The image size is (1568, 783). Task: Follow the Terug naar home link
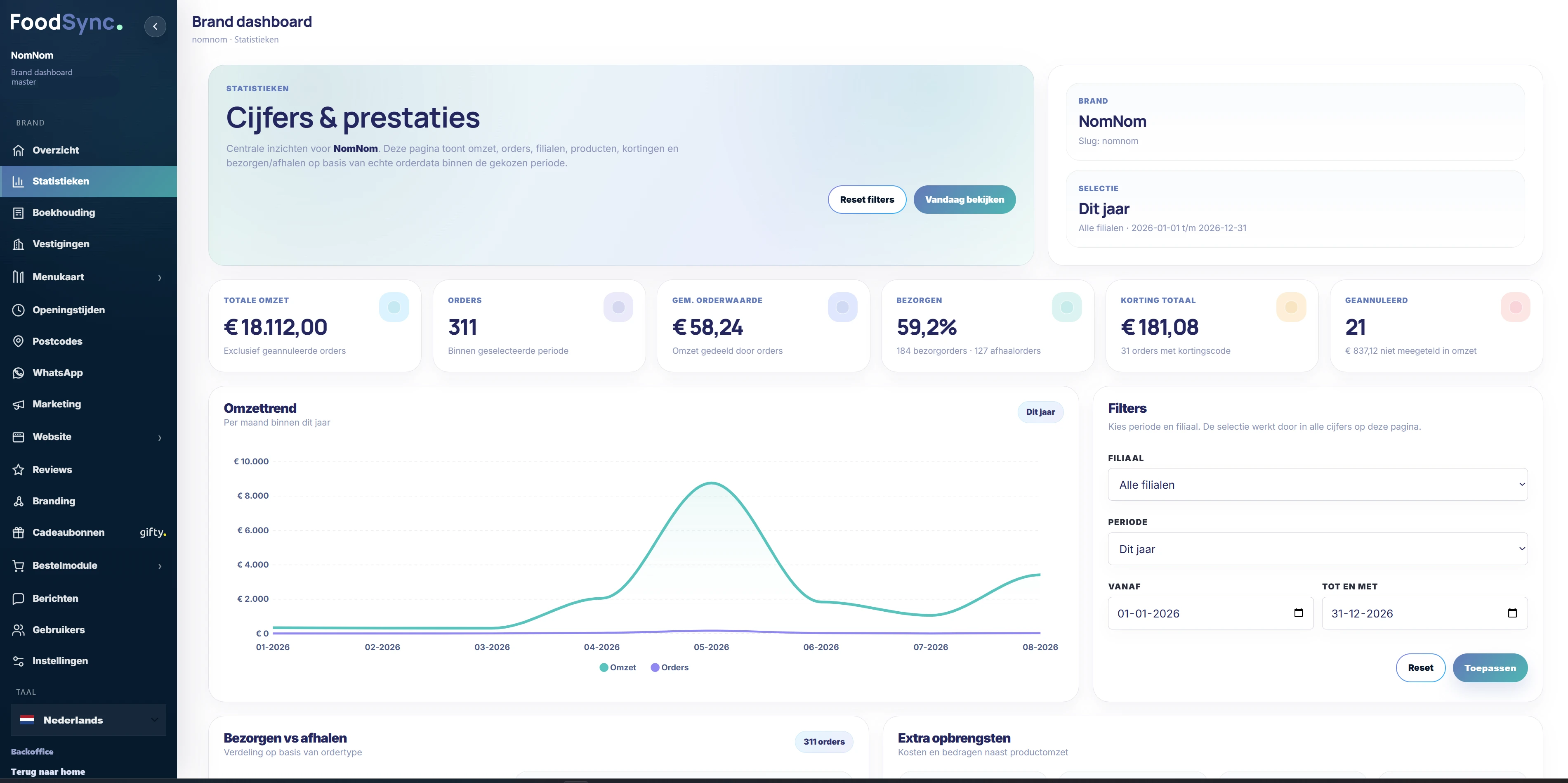[x=48, y=771]
